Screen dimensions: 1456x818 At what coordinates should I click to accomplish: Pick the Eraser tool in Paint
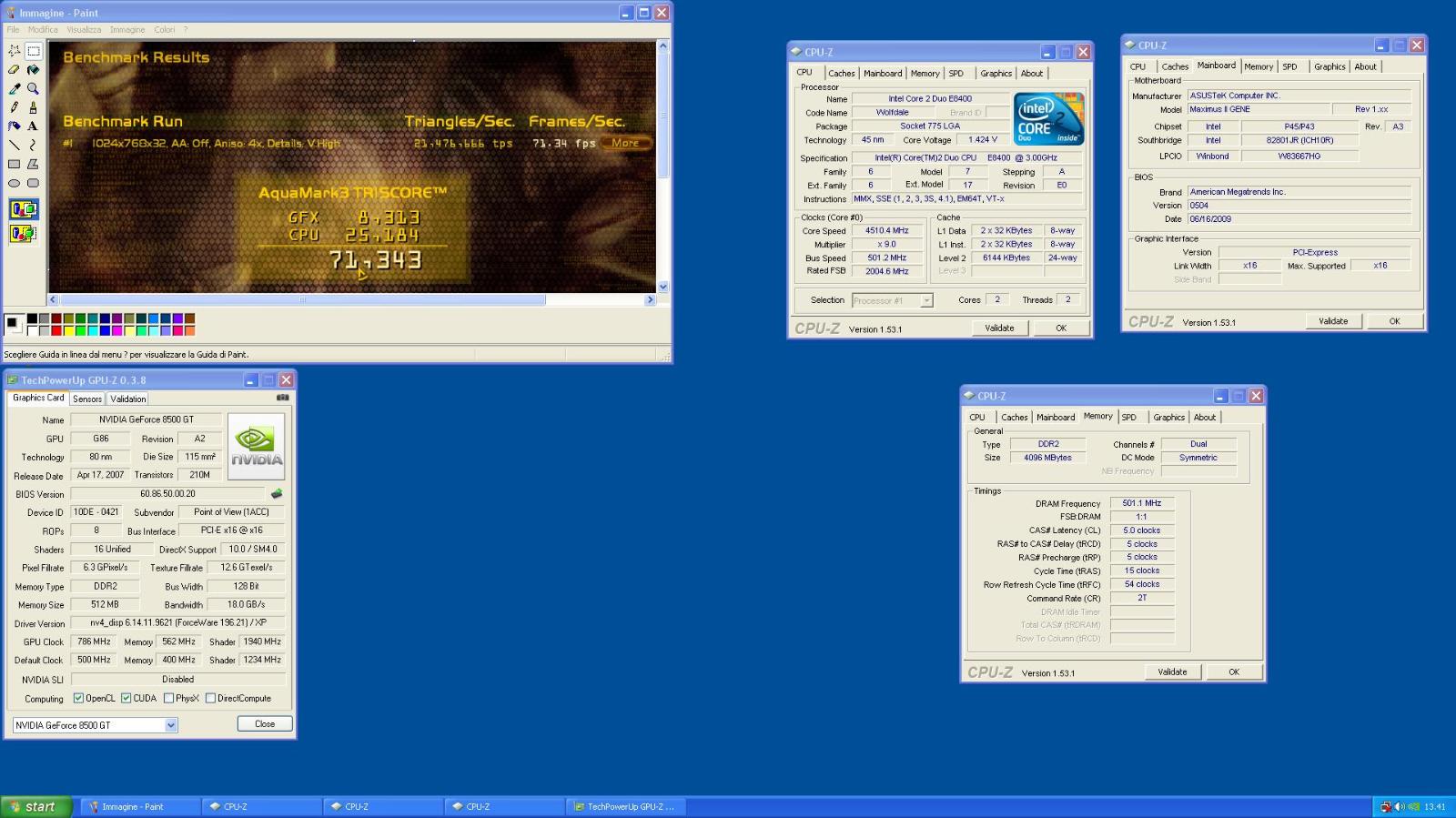(14, 70)
